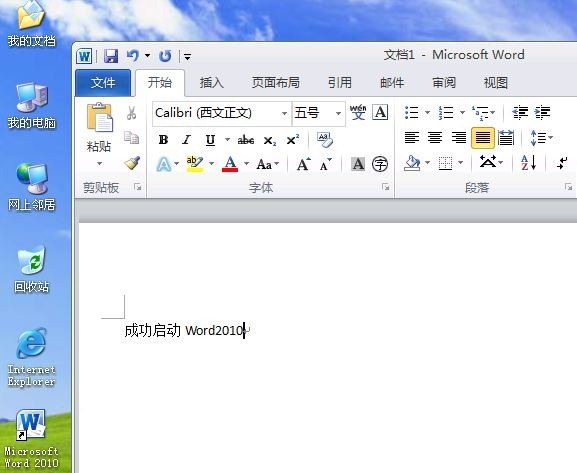Click the Shading paint bucket icon
This screenshot has height=473, width=577.
coord(412,163)
